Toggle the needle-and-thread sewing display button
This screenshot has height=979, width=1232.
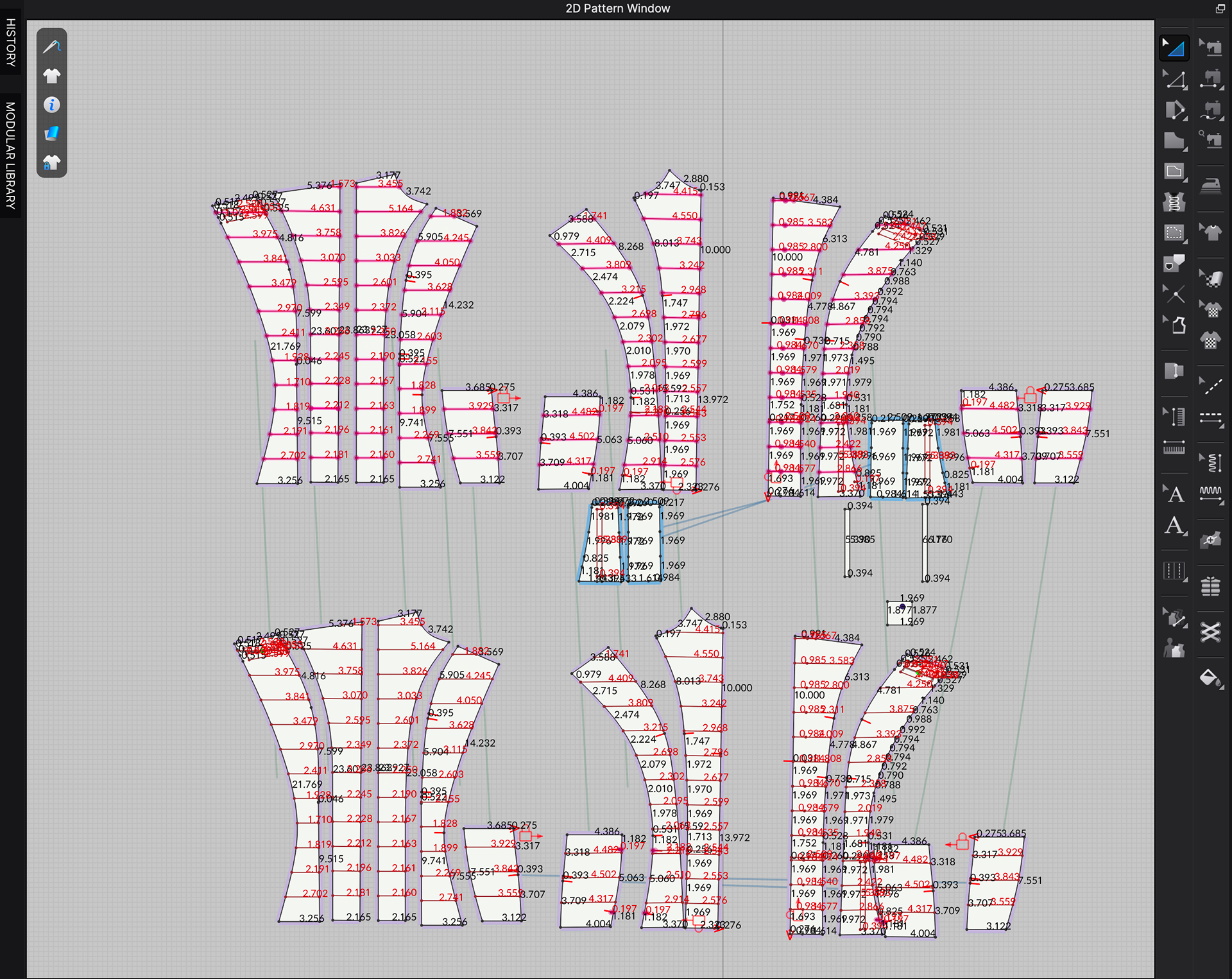(52, 47)
